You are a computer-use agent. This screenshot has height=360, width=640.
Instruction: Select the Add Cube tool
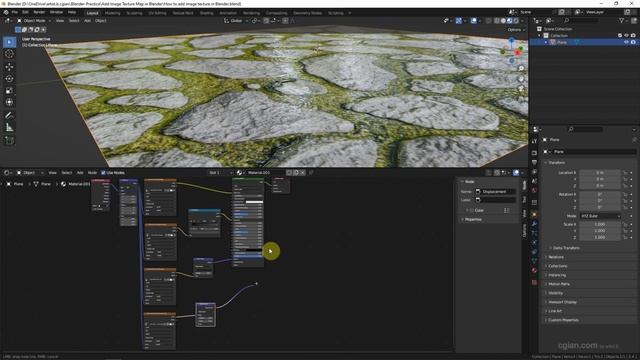point(9,140)
